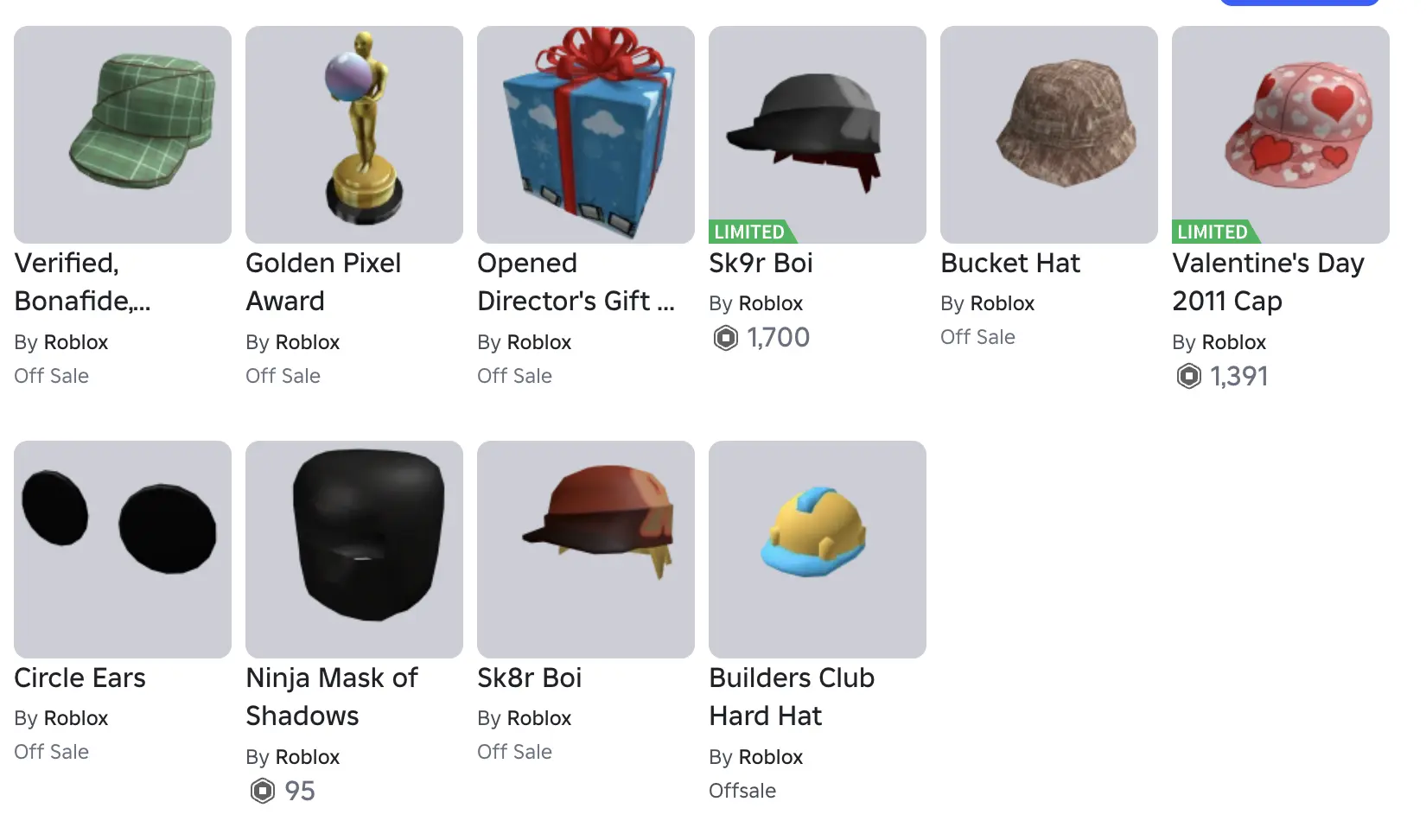Click the Robux icon beside the 1,700 price
Screen dimensions: 1426x840
click(726, 338)
